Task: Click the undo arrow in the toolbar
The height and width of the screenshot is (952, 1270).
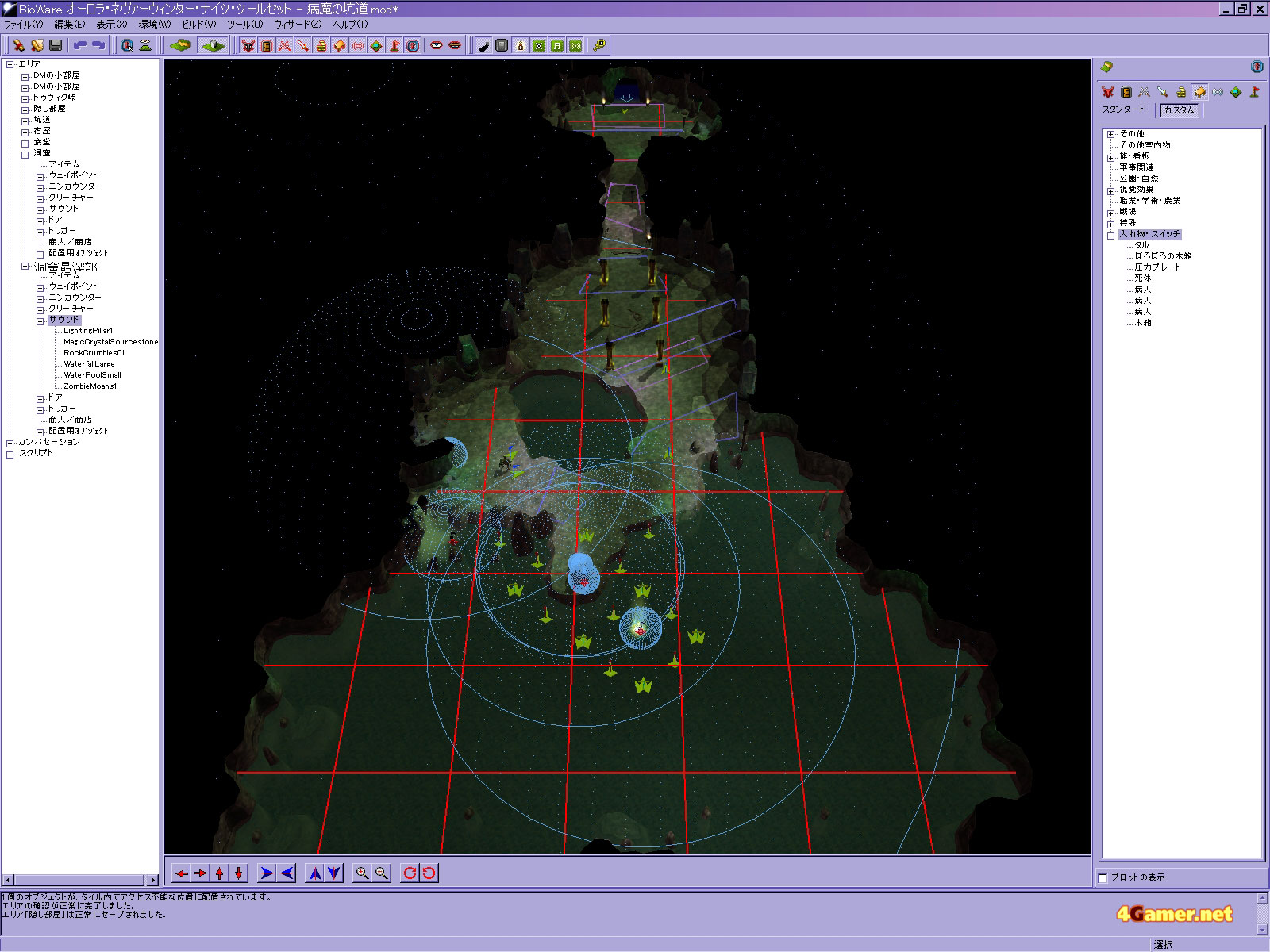Action: click(79, 46)
